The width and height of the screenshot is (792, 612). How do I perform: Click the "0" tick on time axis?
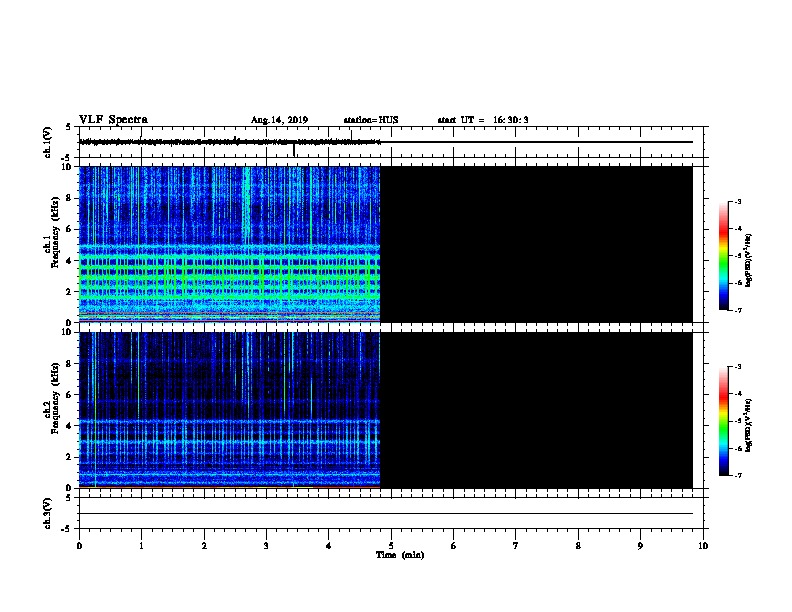coord(79,546)
